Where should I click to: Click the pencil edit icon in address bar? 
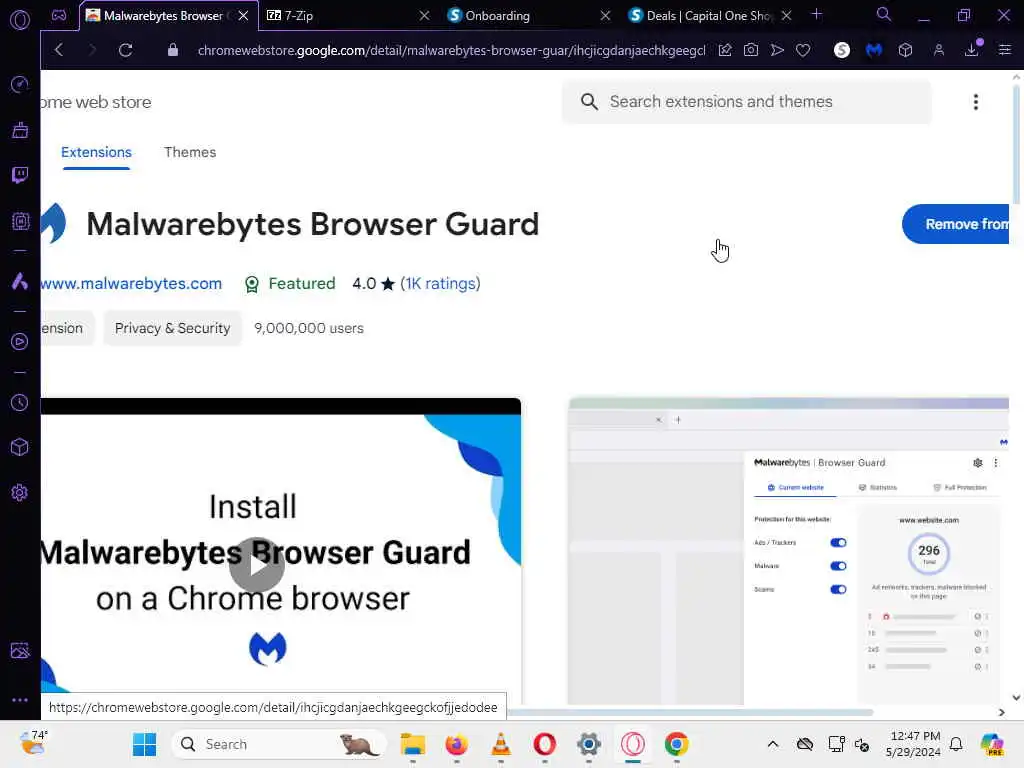tap(725, 50)
